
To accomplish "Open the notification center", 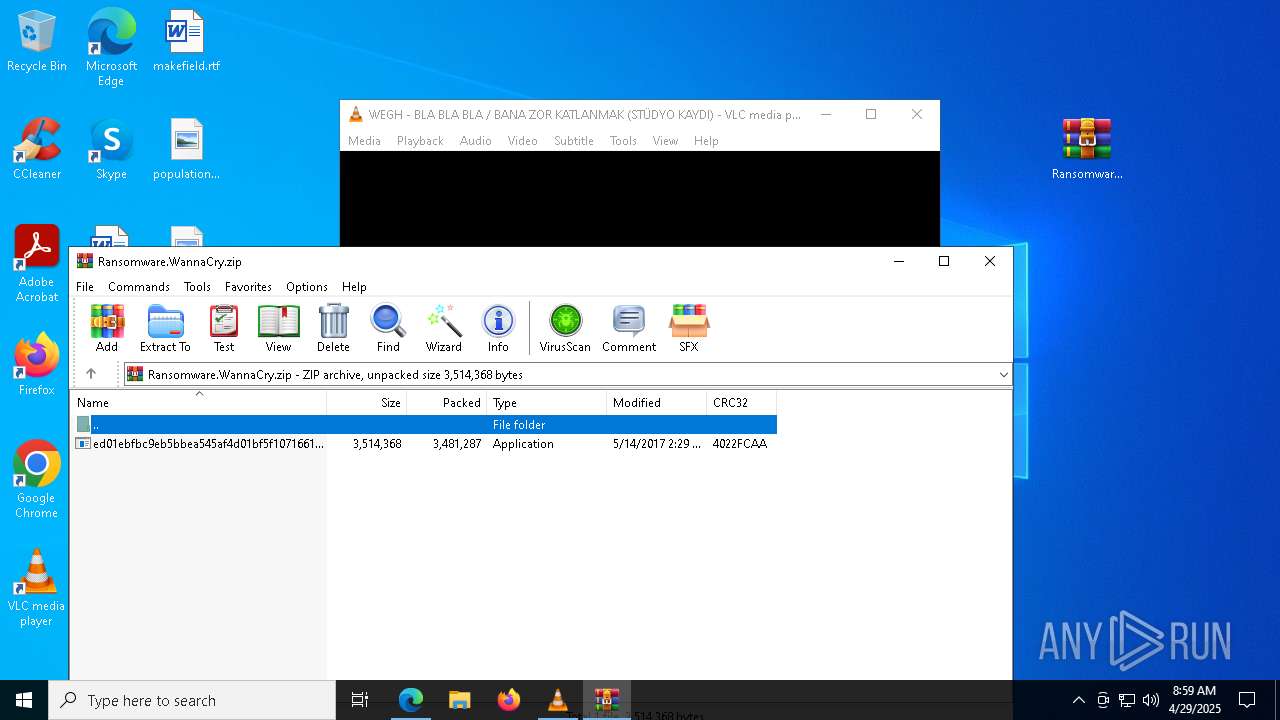I will pyautogui.click(x=1247, y=700).
